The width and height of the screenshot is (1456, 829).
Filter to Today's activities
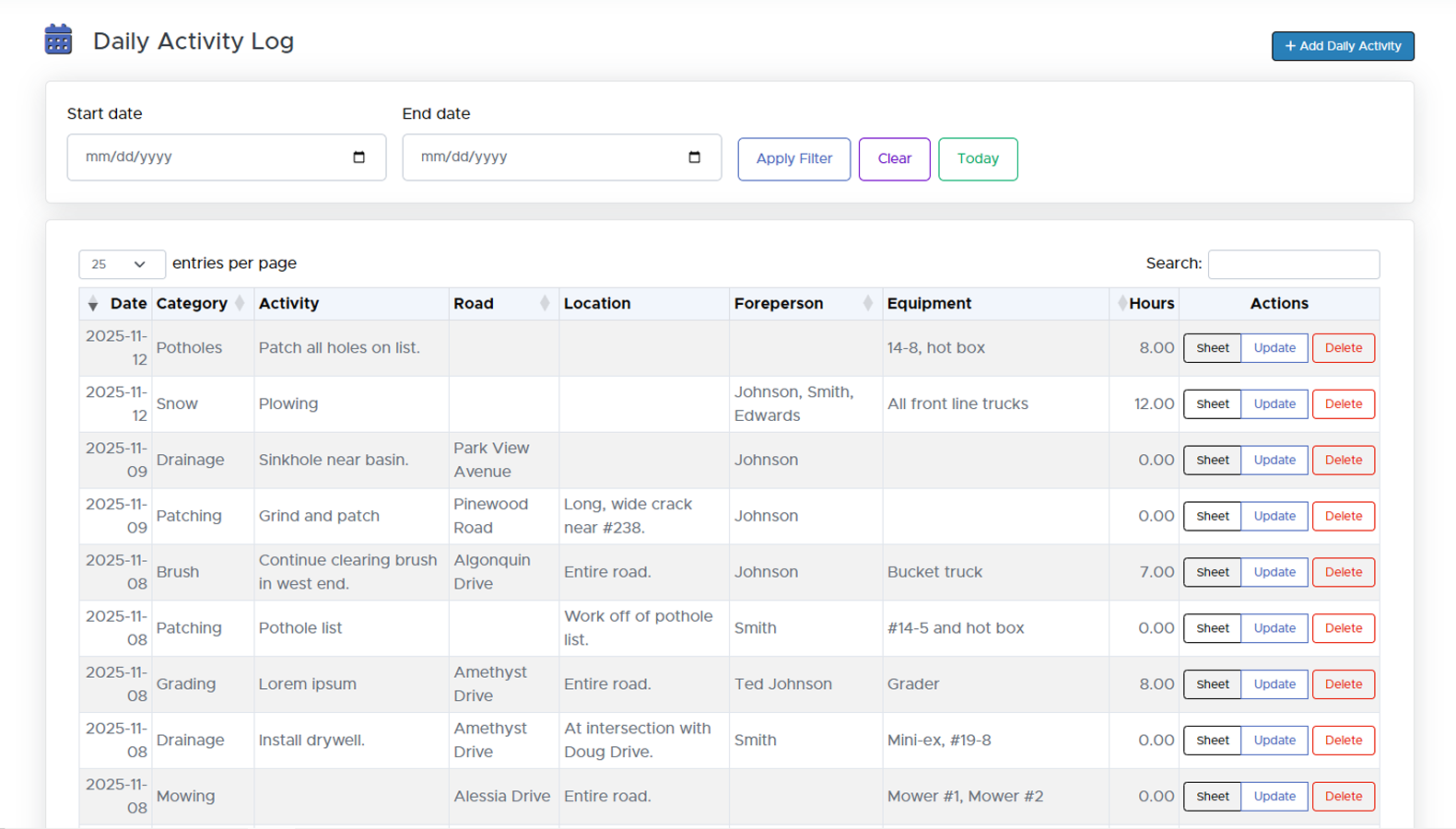coord(978,159)
